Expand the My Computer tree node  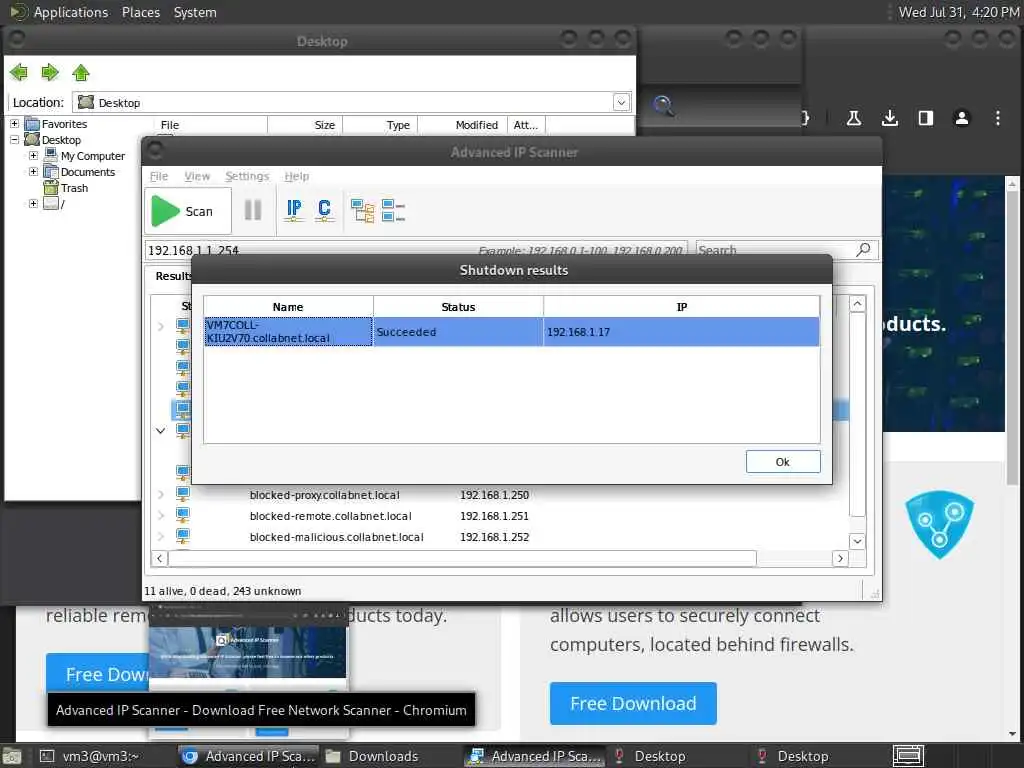point(33,155)
